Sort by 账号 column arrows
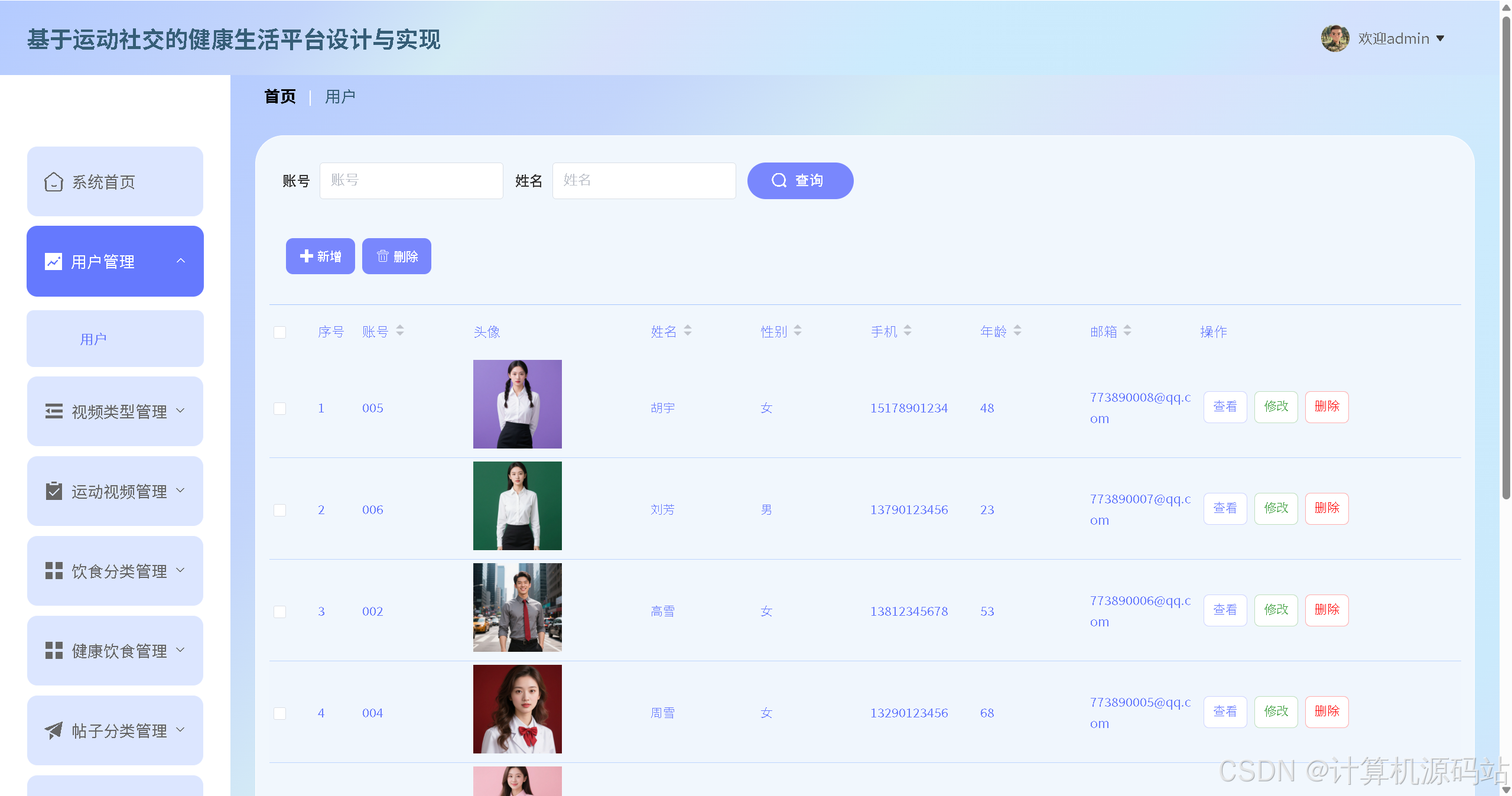1512x796 pixels. click(400, 331)
